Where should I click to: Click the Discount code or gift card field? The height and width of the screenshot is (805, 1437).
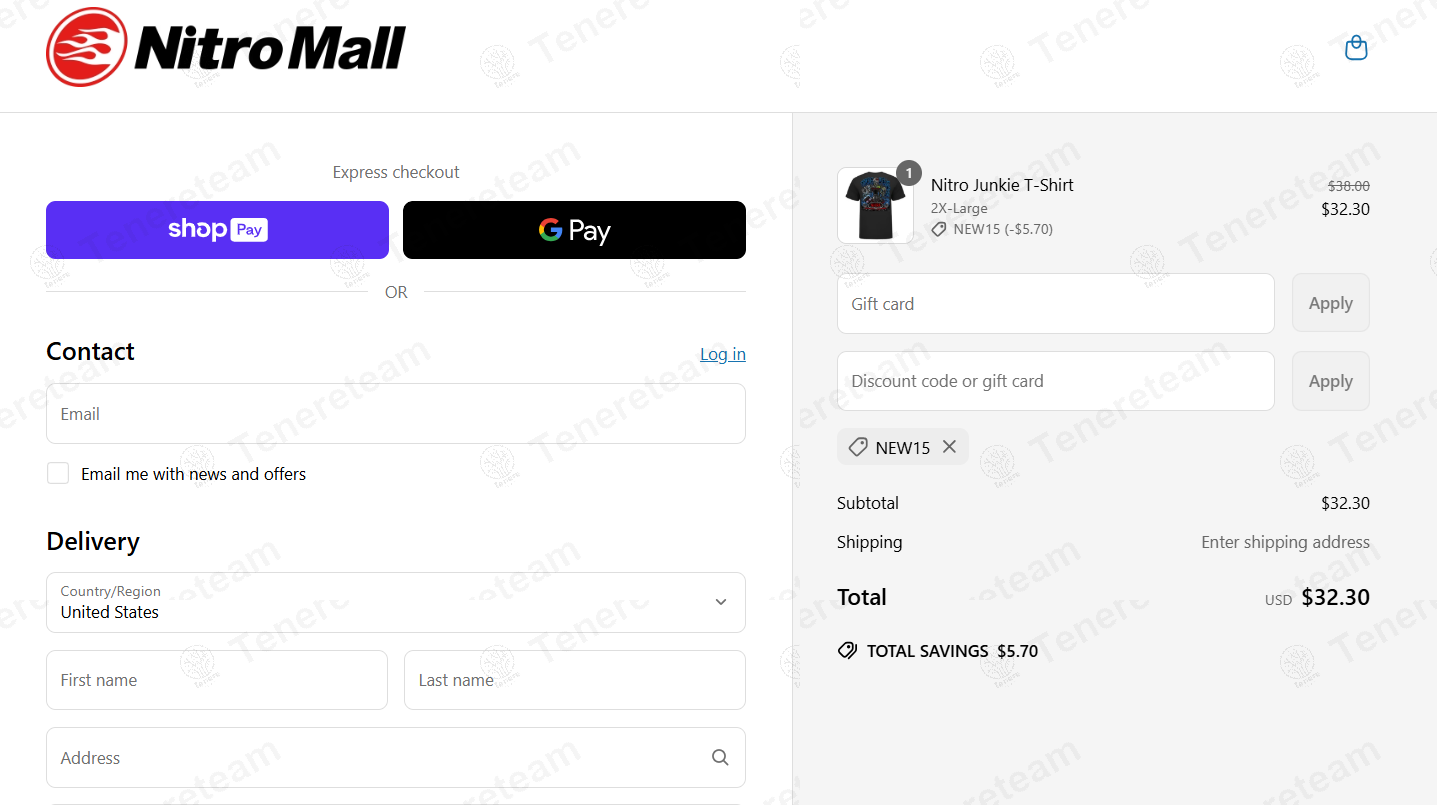click(1055, 381)
